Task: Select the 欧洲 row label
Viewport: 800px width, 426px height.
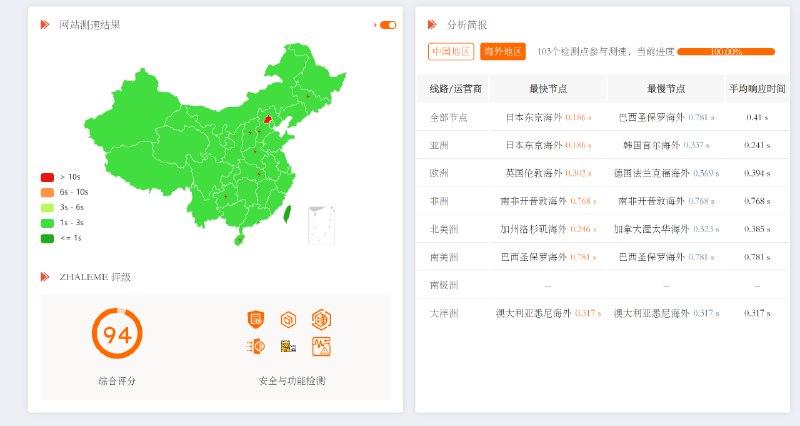Action: pyautogui.click(x=439, y=173)
